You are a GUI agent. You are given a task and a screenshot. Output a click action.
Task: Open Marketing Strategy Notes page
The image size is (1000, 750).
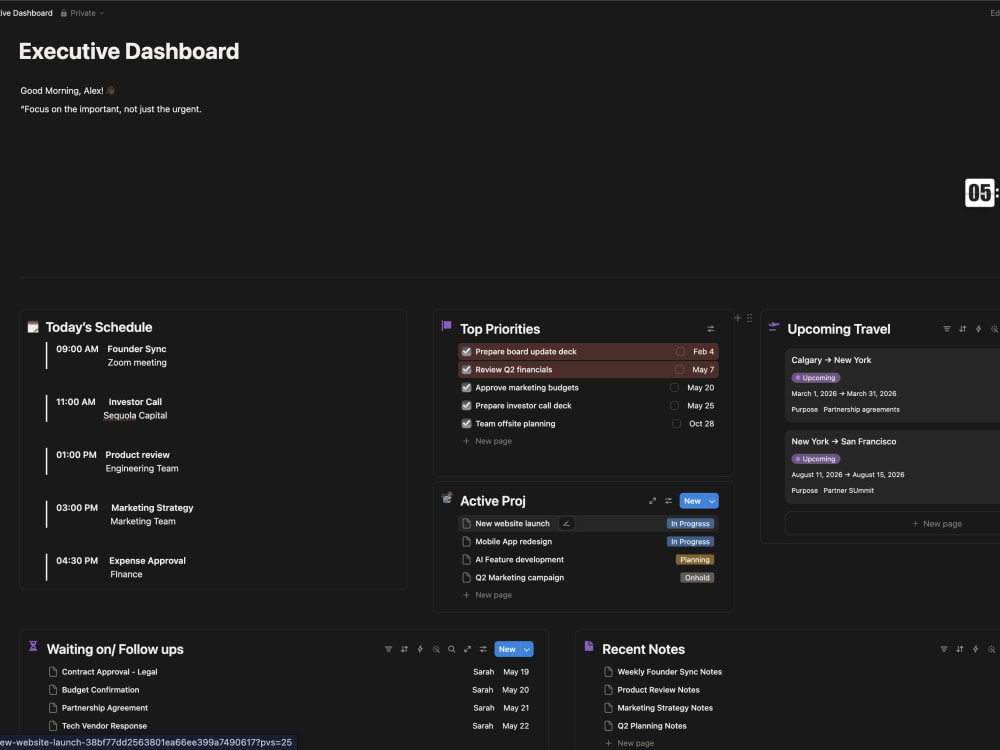(x=665, y=708)
